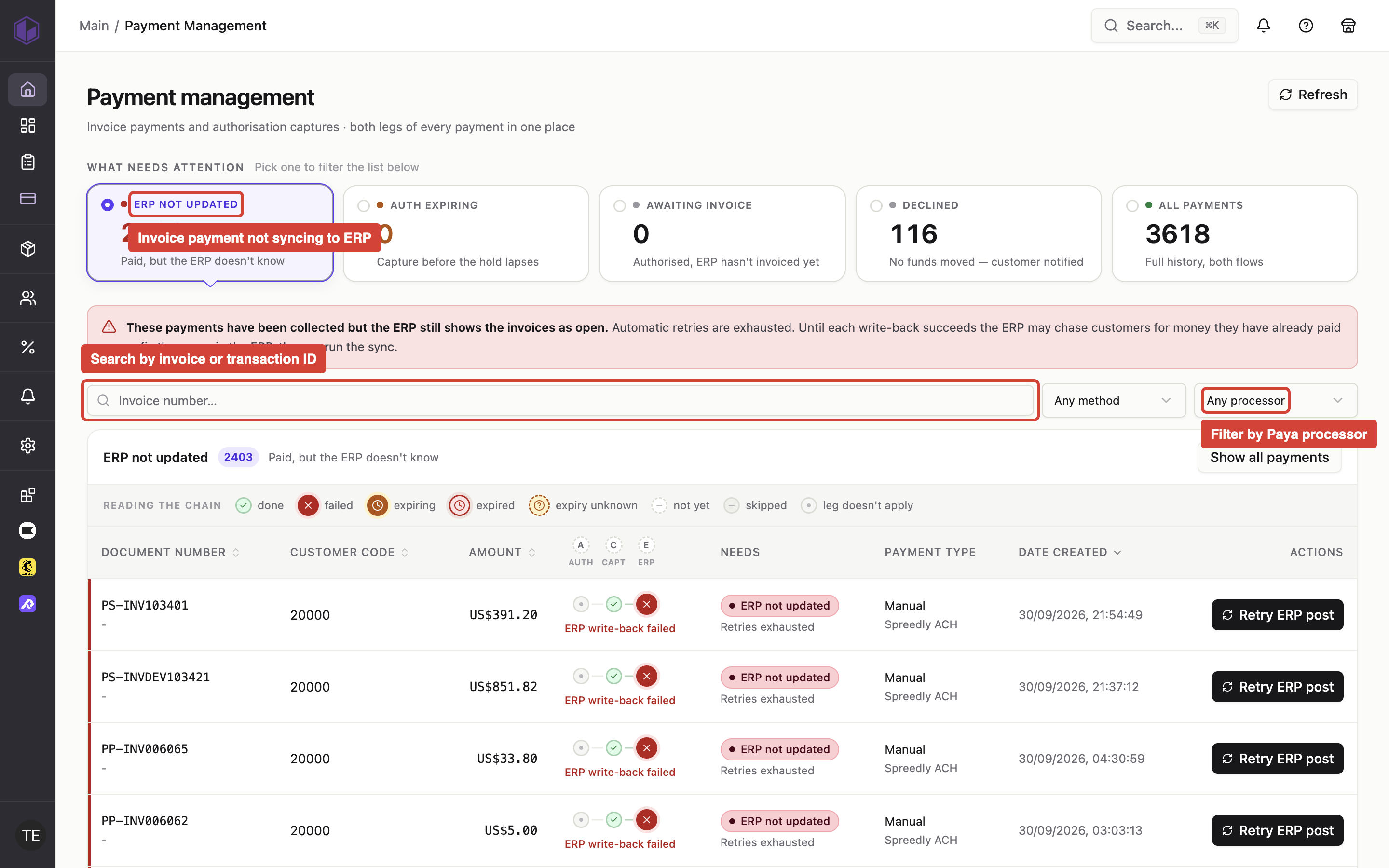The width and height of the screenshot is (1389, 868).
Task: Open the Any method dropdown
Action: click(x=1114, y=400)
